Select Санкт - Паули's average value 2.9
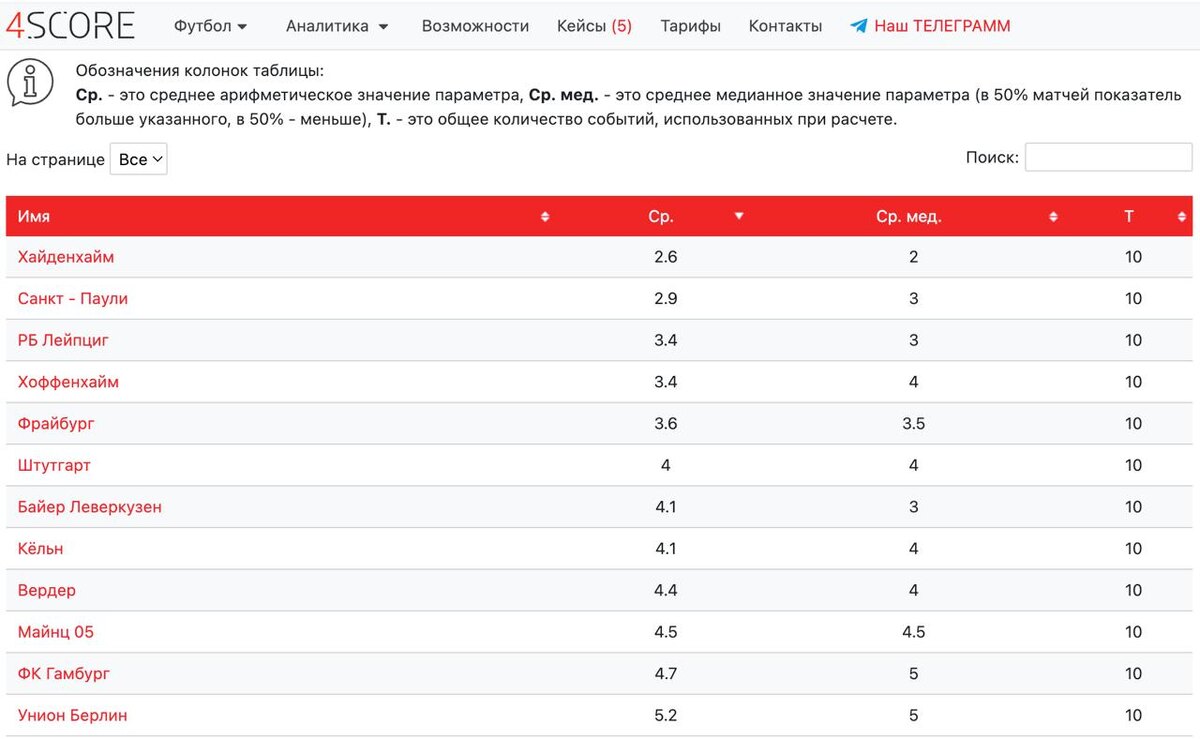The image size is (1200, 739). [665, 299]
